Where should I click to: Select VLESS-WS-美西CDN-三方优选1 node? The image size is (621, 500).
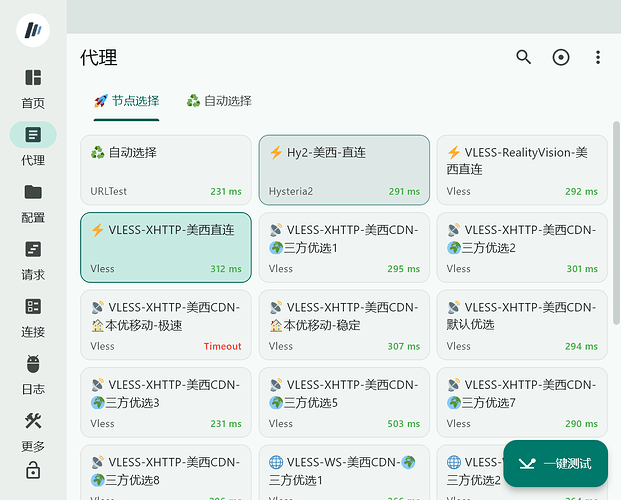344,472
